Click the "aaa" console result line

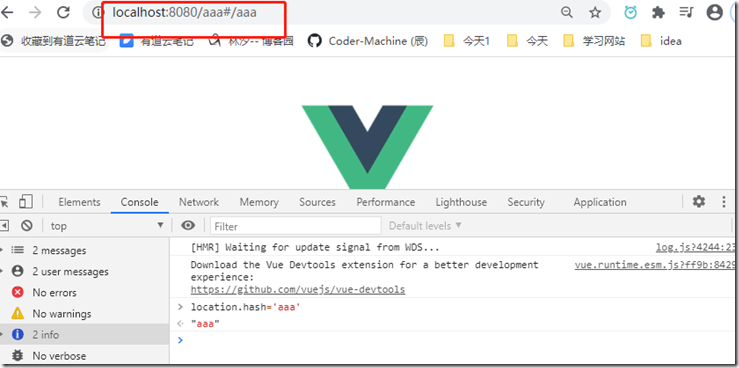(x=205, y=324)
